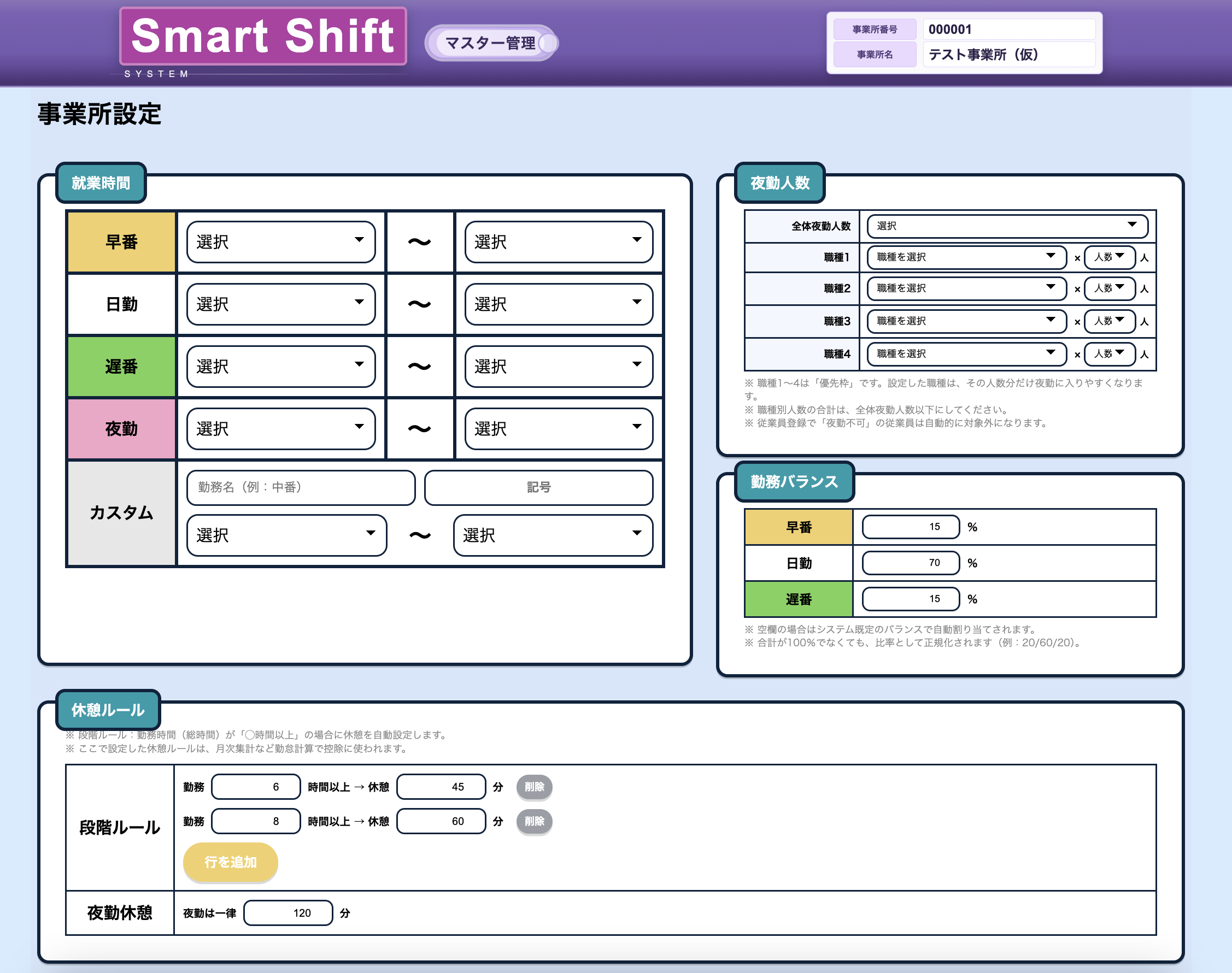Open カスタム start time dropdown
Image resolution: width=1232 pixels, height=973 pixels.
click(286, 535)
